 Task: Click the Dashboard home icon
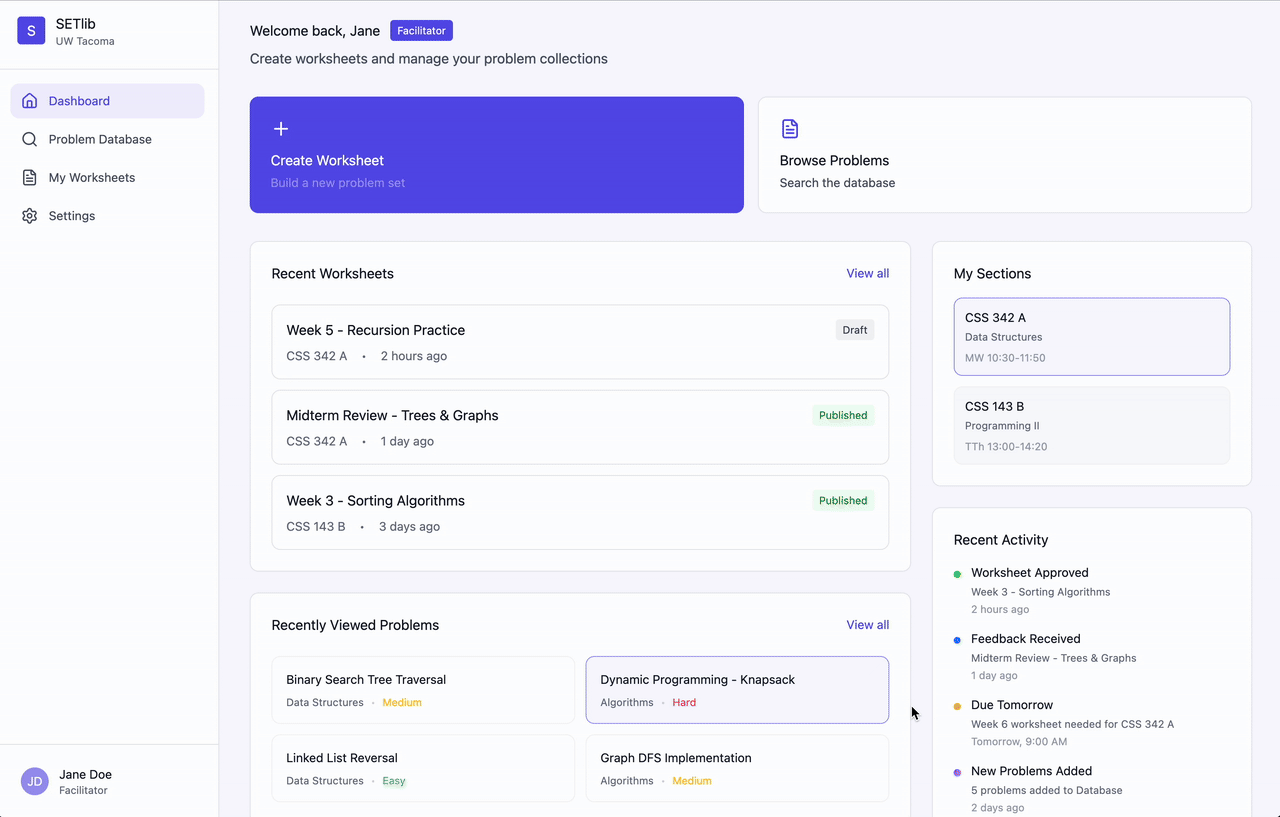coord(30,101)
